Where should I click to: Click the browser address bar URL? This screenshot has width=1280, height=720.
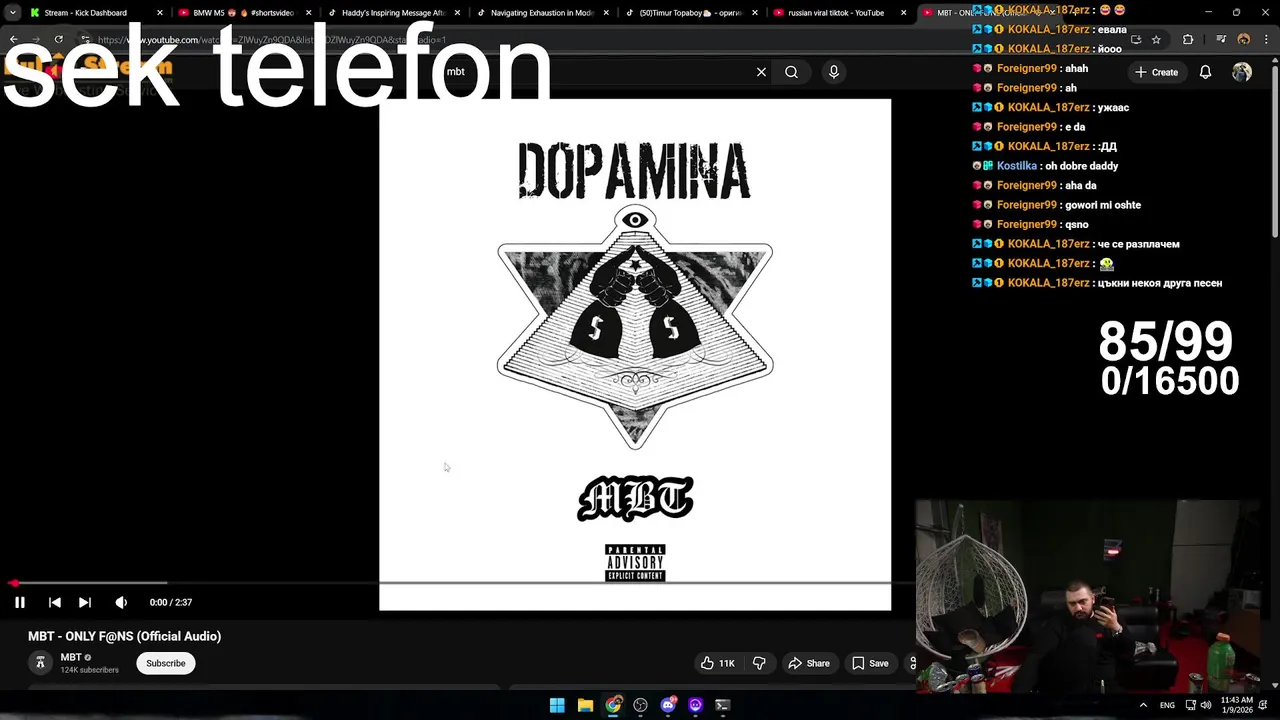272,40
